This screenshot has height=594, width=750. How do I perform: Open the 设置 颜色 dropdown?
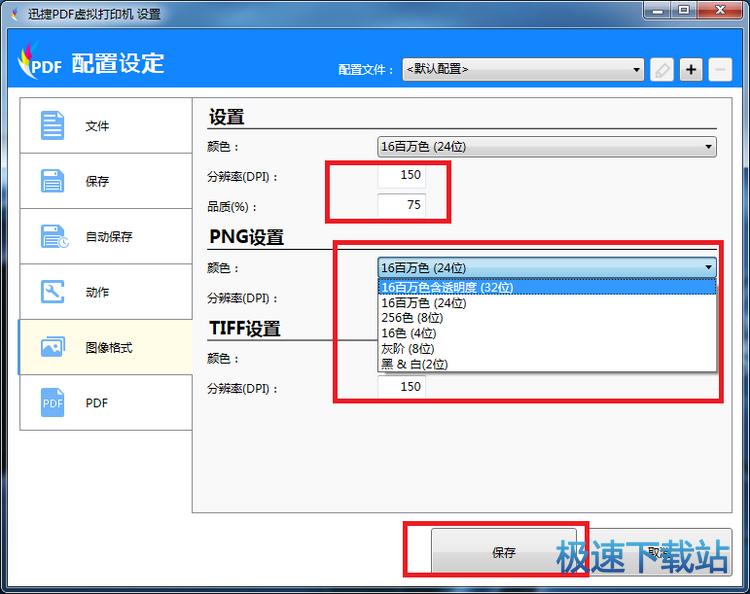[547, 147]
